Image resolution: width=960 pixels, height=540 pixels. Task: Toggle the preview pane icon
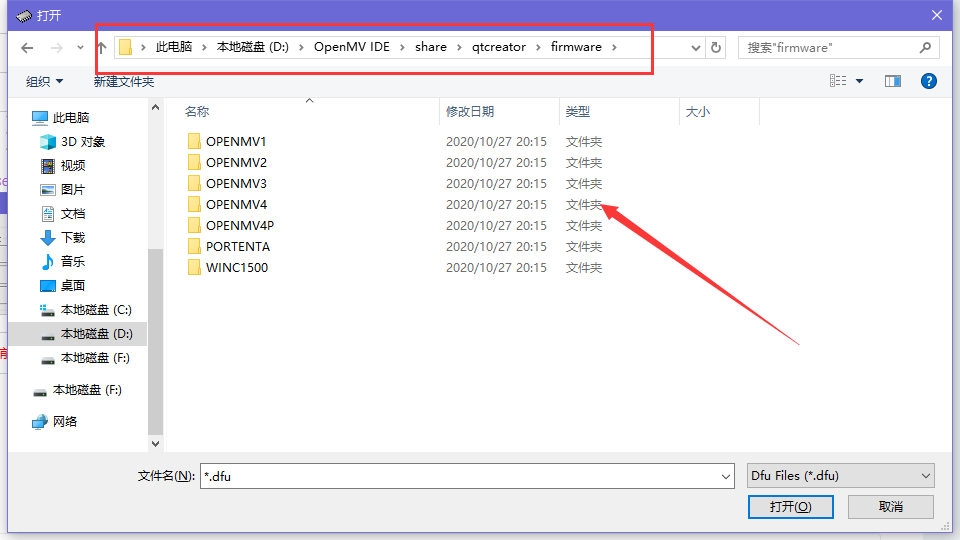pos(893,81)
